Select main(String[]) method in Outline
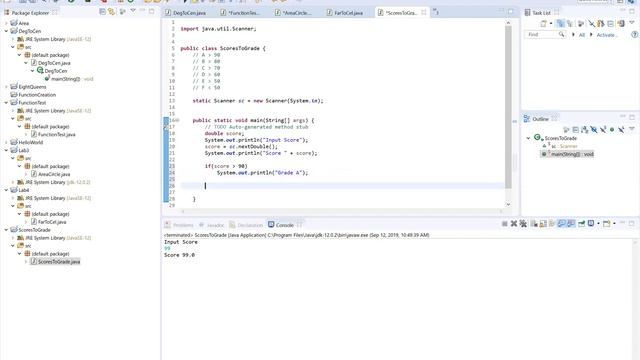Image resolution: width=640 pixels, height=360 pixels. (x=567, y=154)
